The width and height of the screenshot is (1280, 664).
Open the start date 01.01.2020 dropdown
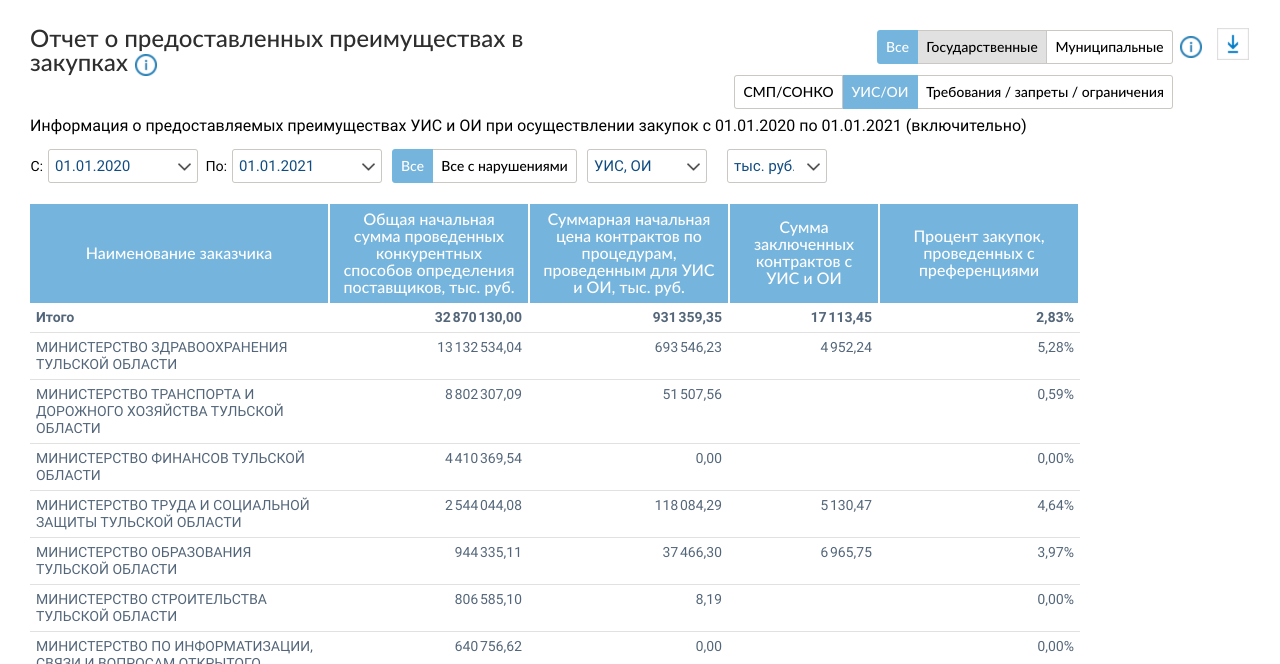[122, 166]
